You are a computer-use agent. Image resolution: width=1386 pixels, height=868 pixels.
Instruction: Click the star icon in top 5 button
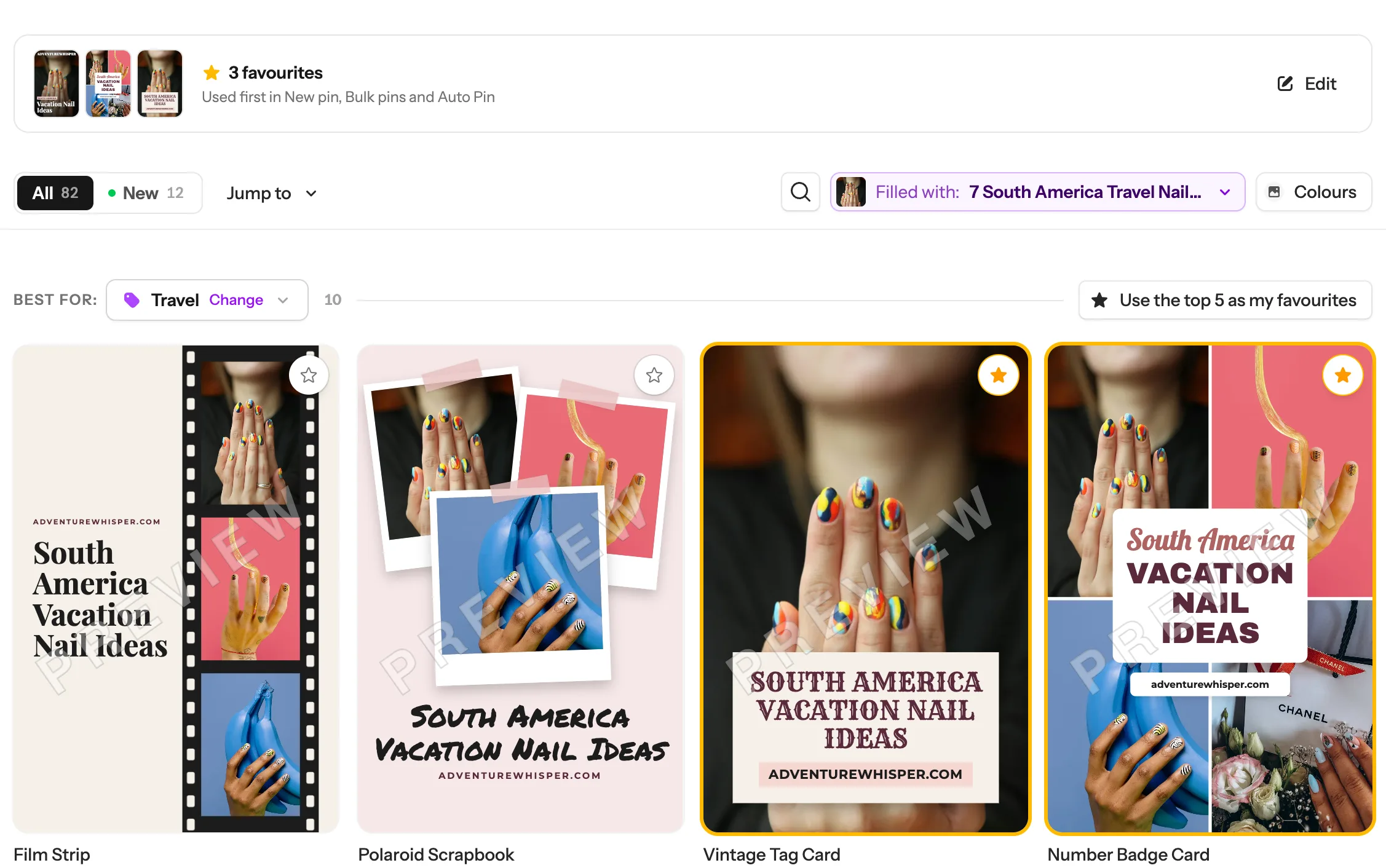(x=1099, y=300)
